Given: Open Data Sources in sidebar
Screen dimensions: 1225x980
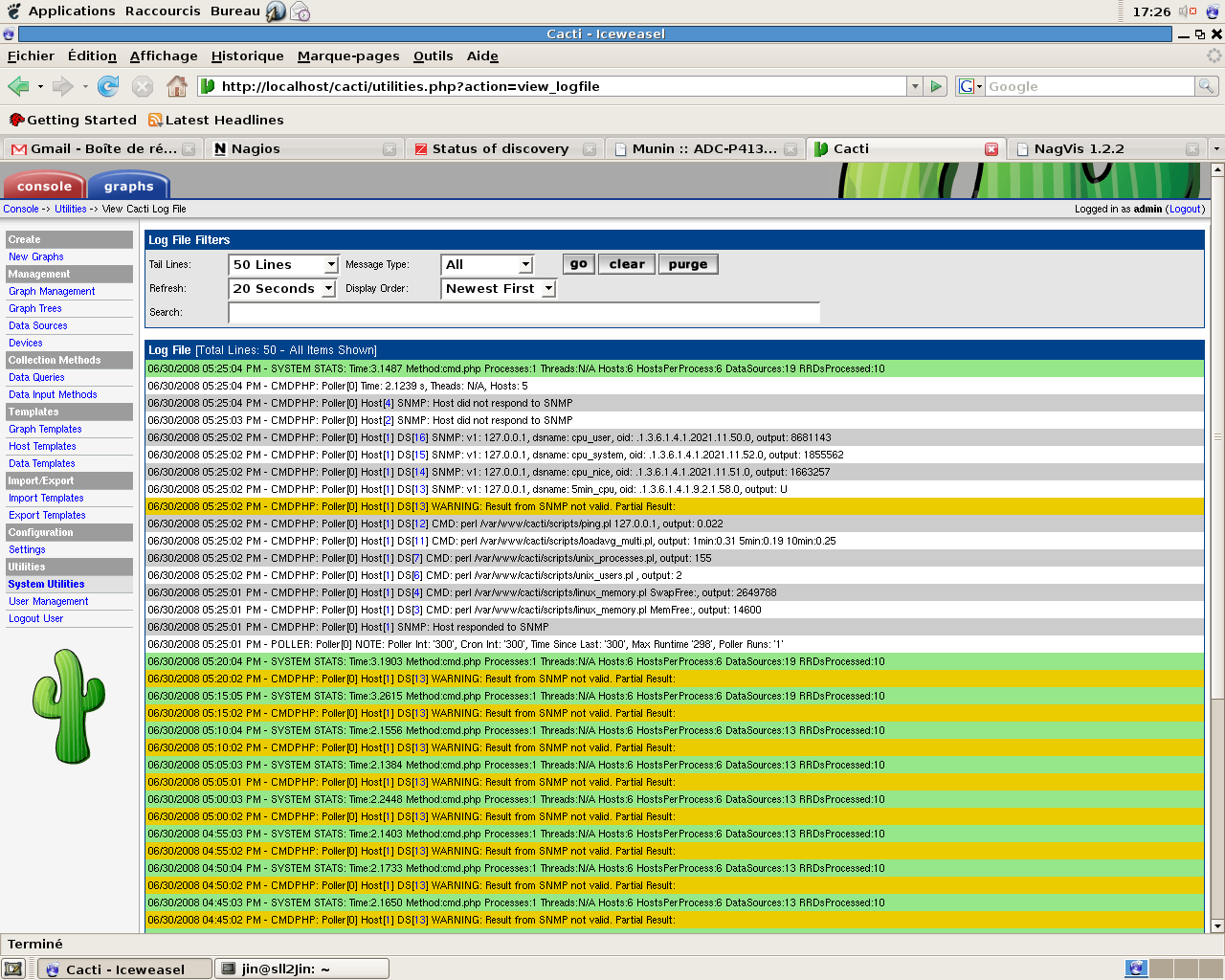Looking at the screenshot, I should point(38,325).
